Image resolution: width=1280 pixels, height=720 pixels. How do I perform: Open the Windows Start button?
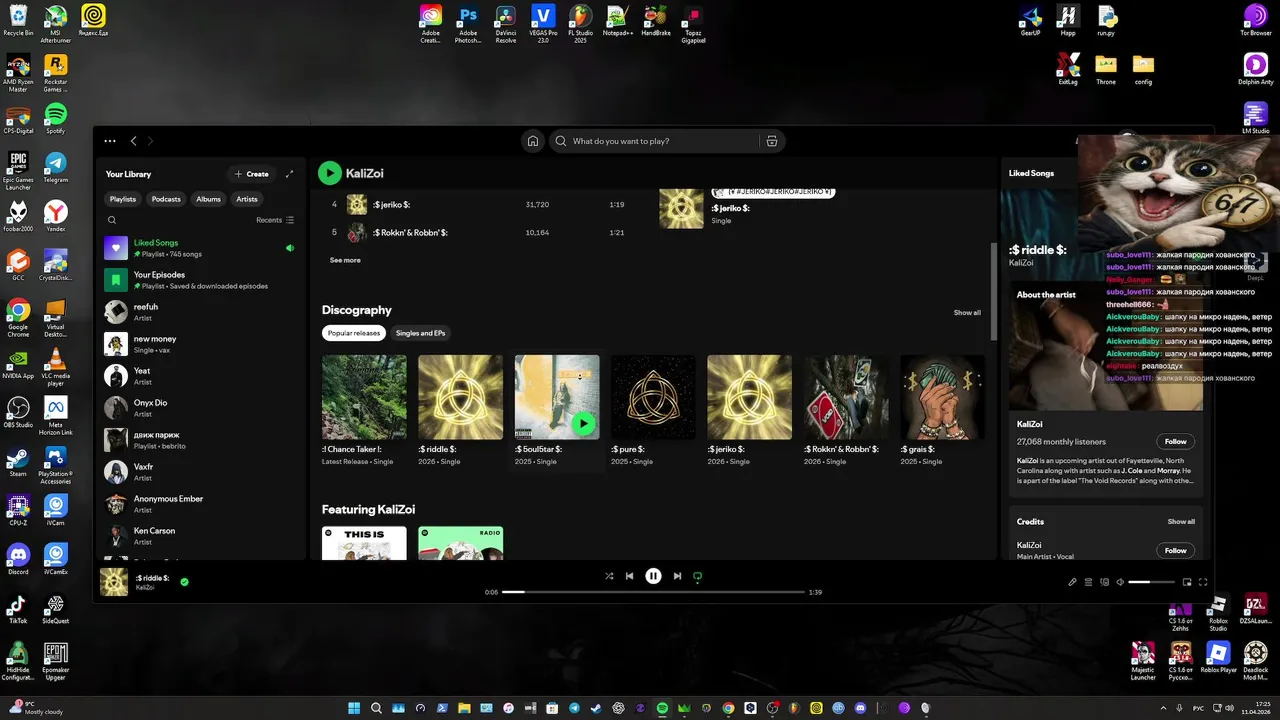pyautogui.click(x=354, y=708)
